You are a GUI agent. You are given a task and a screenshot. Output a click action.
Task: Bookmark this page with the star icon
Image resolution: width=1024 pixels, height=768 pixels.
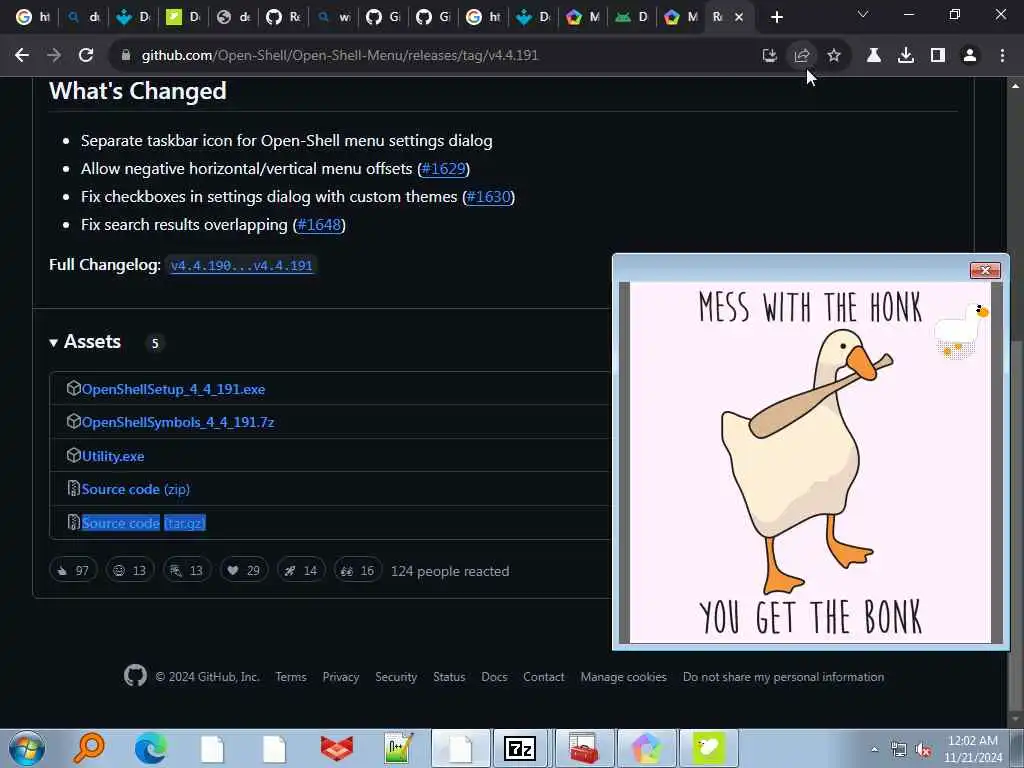[x=834, y=56]
